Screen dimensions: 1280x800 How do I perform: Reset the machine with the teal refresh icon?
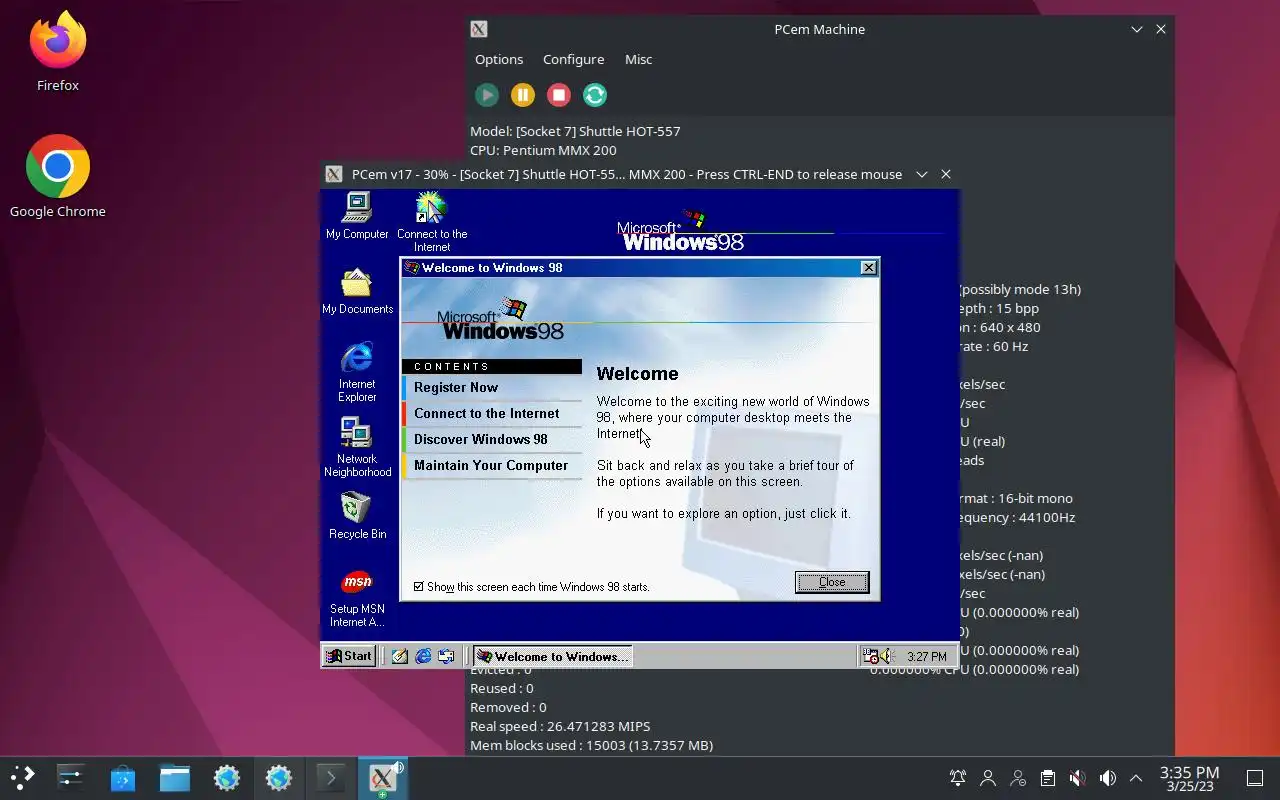595,95
